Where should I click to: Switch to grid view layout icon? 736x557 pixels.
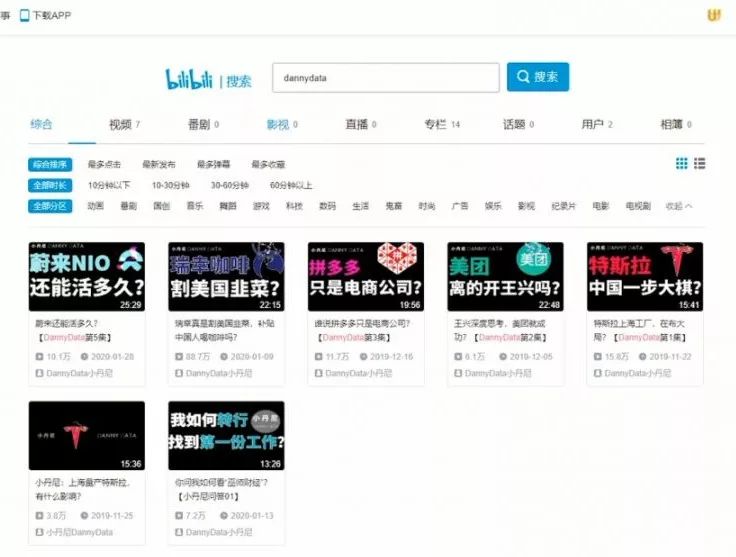click(682, 163)
